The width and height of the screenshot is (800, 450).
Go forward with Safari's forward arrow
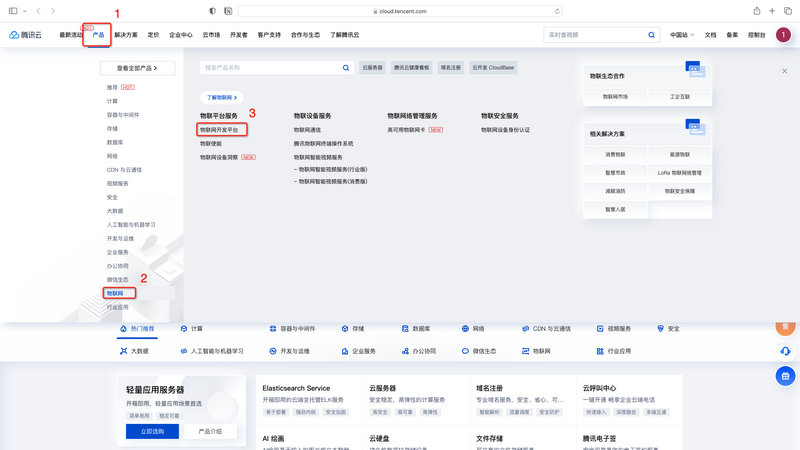[x=53, y=11]
